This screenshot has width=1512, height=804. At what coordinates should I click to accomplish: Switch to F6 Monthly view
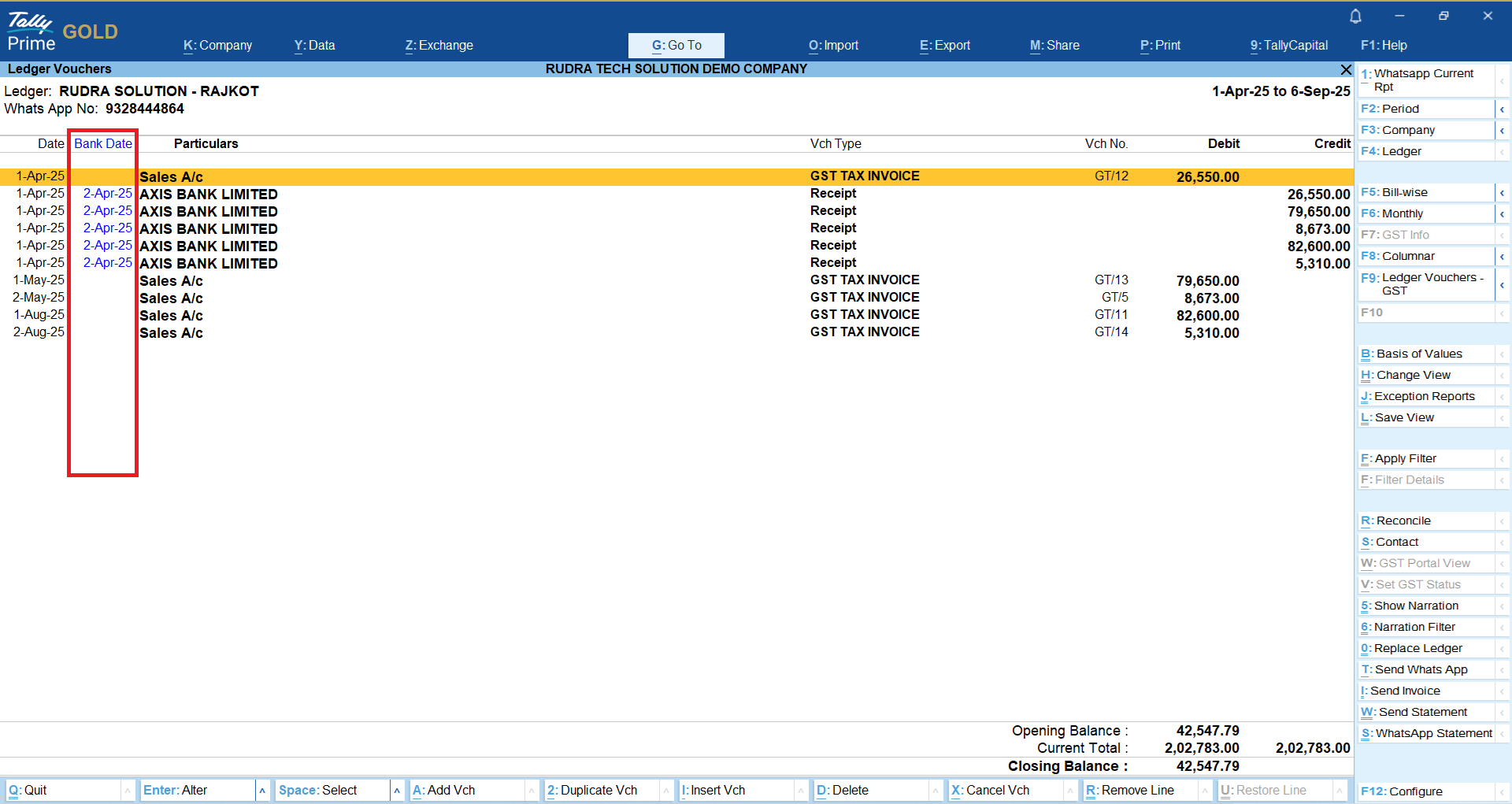click(x=1402, y=213)
